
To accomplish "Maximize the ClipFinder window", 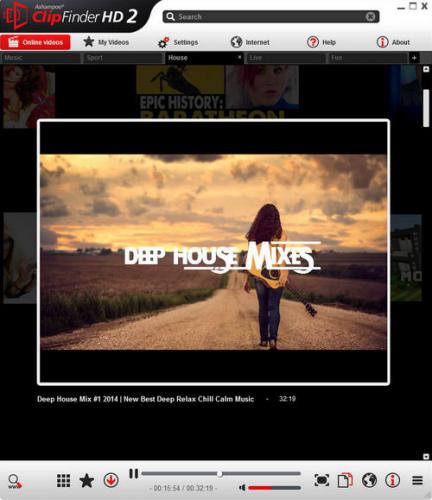I will (413, 6).
